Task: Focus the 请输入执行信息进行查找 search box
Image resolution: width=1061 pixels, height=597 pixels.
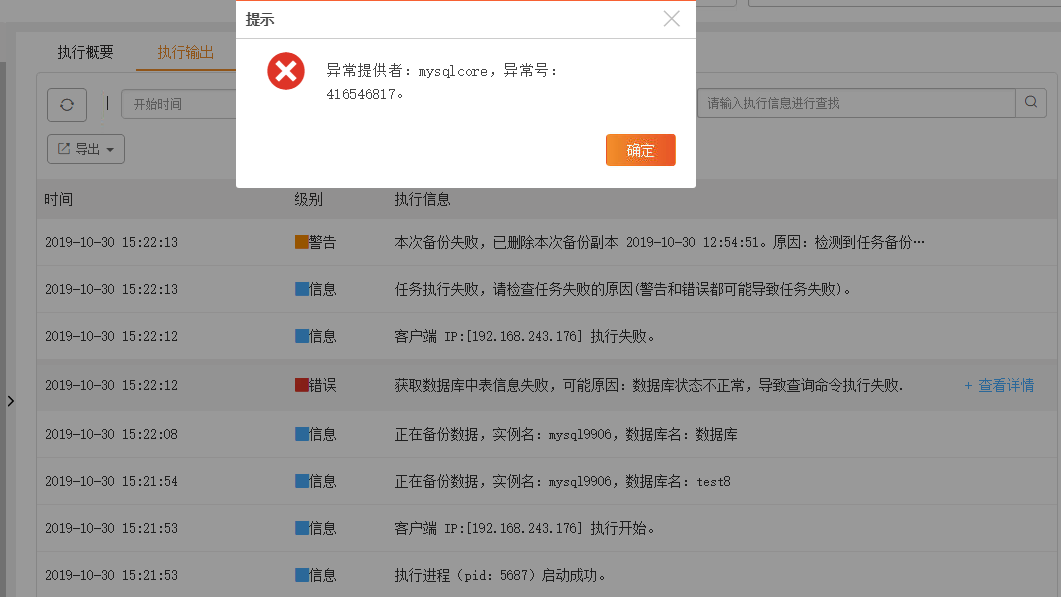Action: [856, 103]
